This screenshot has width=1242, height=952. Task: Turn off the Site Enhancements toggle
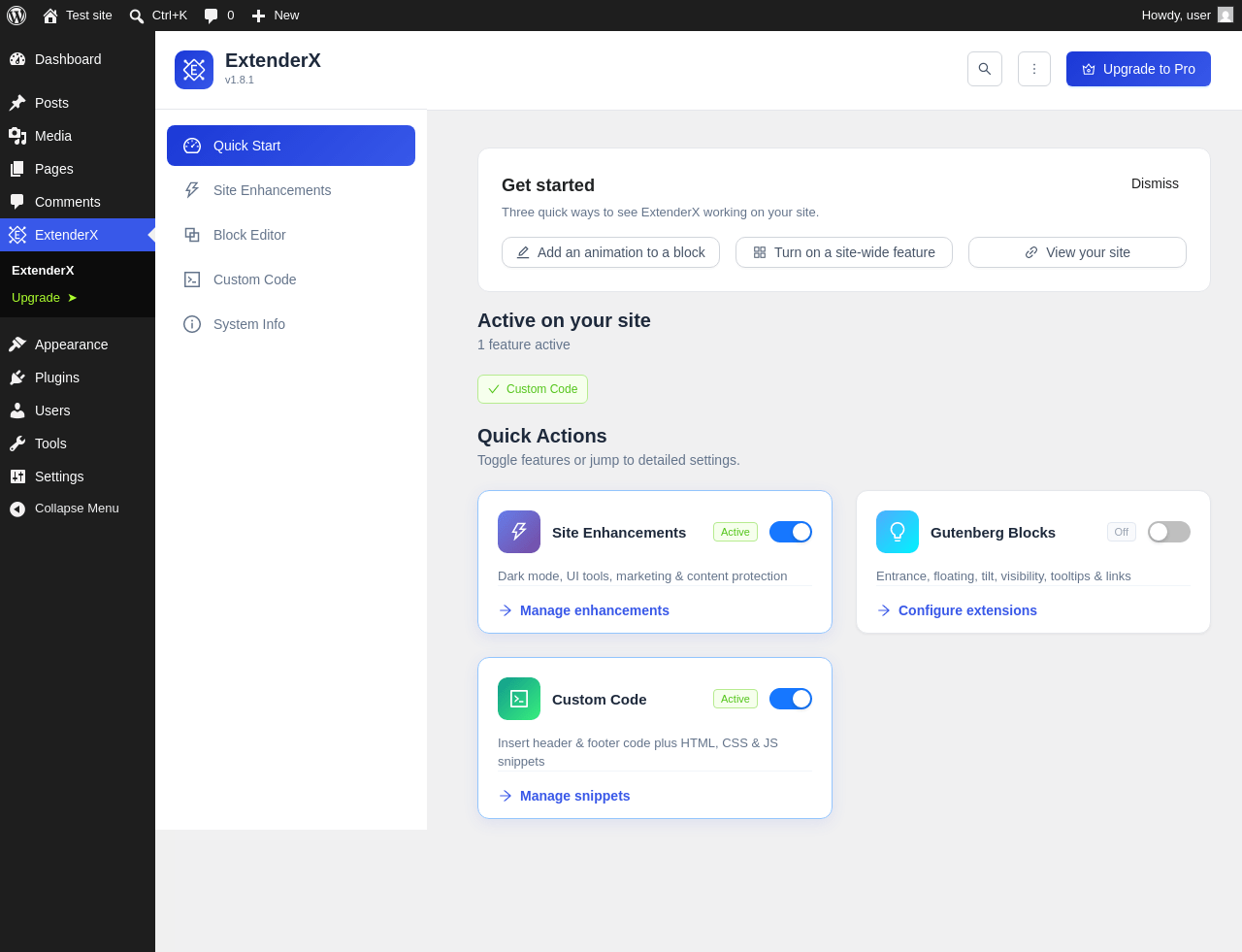click(x=791, y=532)
